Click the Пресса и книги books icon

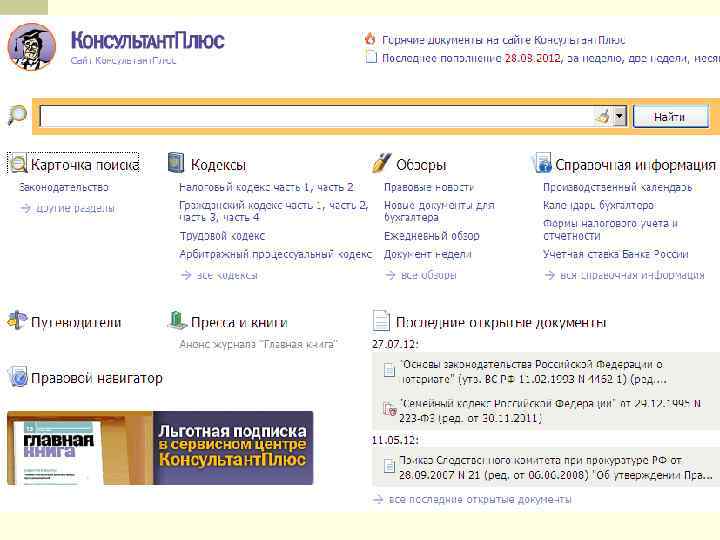pyautogui.click(x=177, y=320)
